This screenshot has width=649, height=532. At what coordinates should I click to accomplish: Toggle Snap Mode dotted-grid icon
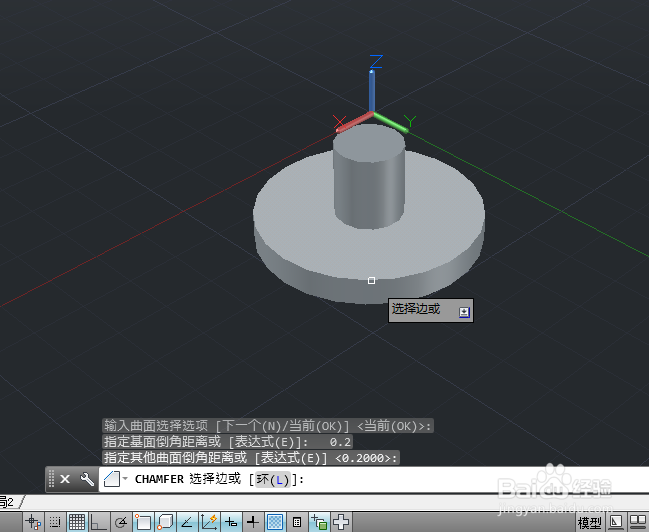[55, 522]
